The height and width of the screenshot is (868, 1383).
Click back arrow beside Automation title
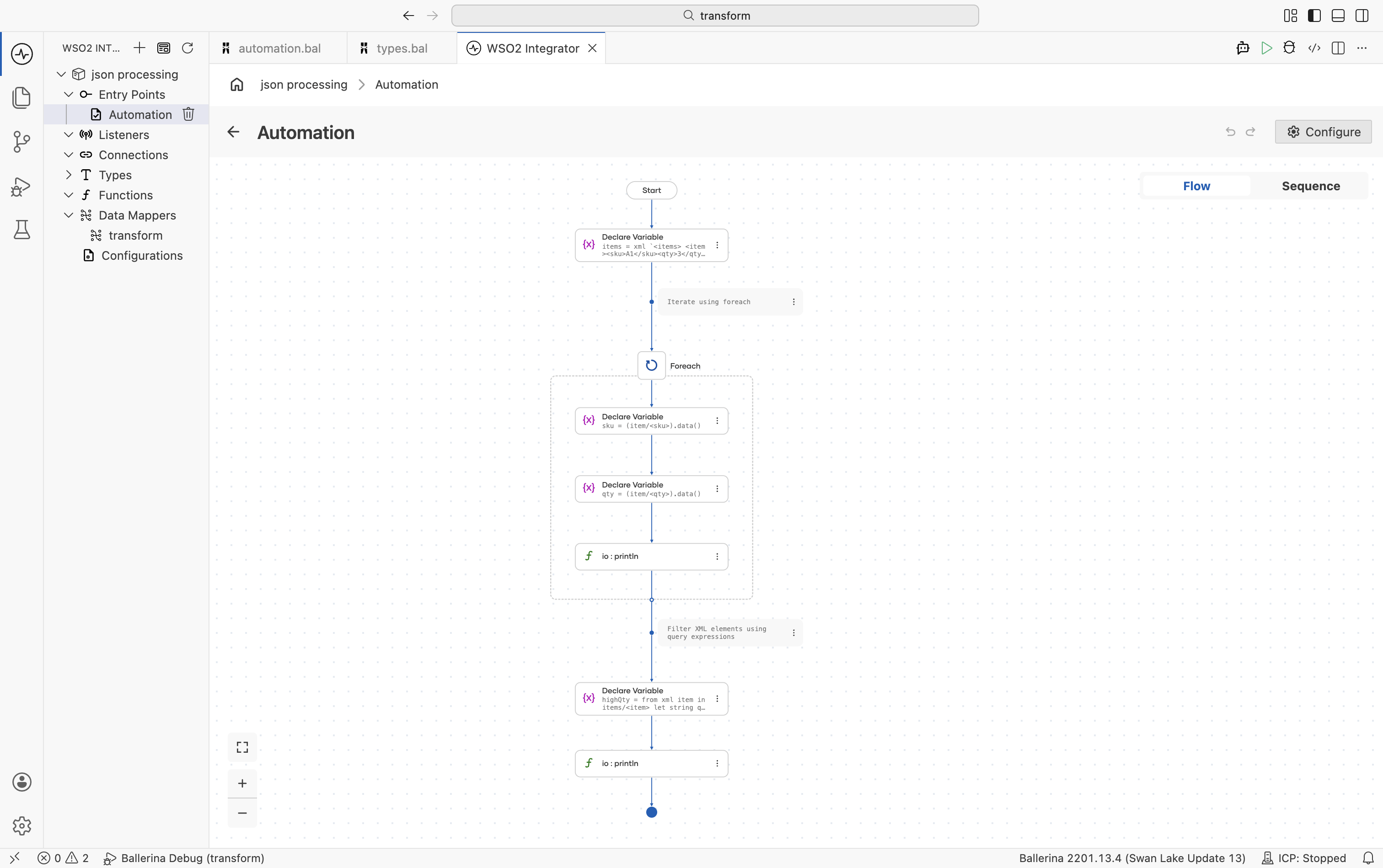click(x=233, y=132)
